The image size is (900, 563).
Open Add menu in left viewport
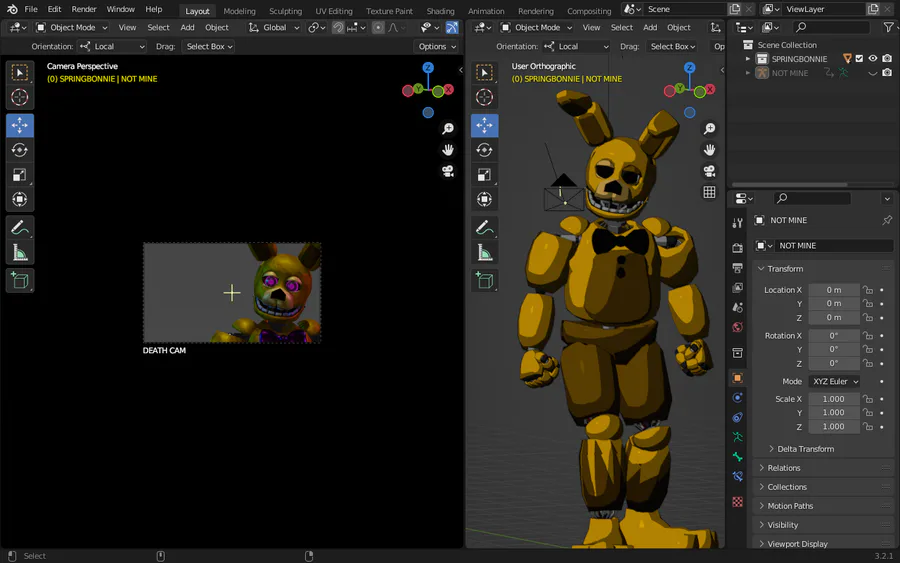[187, 28]
